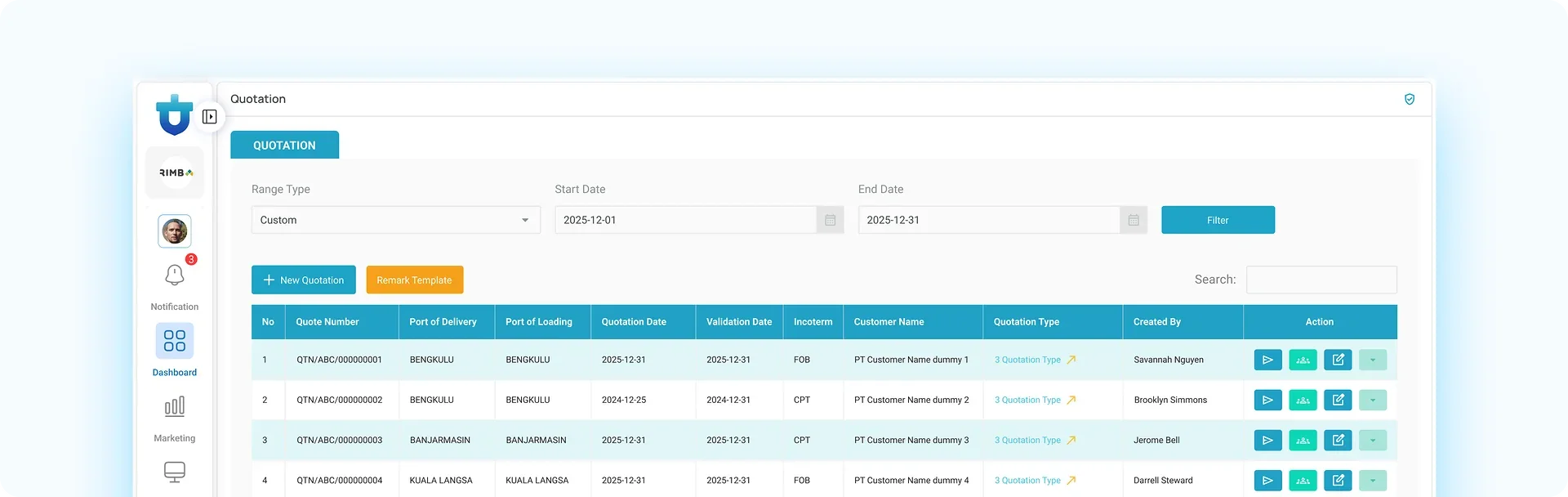Sort by Validation Date header
Image resolution: width=1568 pixels, height=497 pixels.
point(739,322)
